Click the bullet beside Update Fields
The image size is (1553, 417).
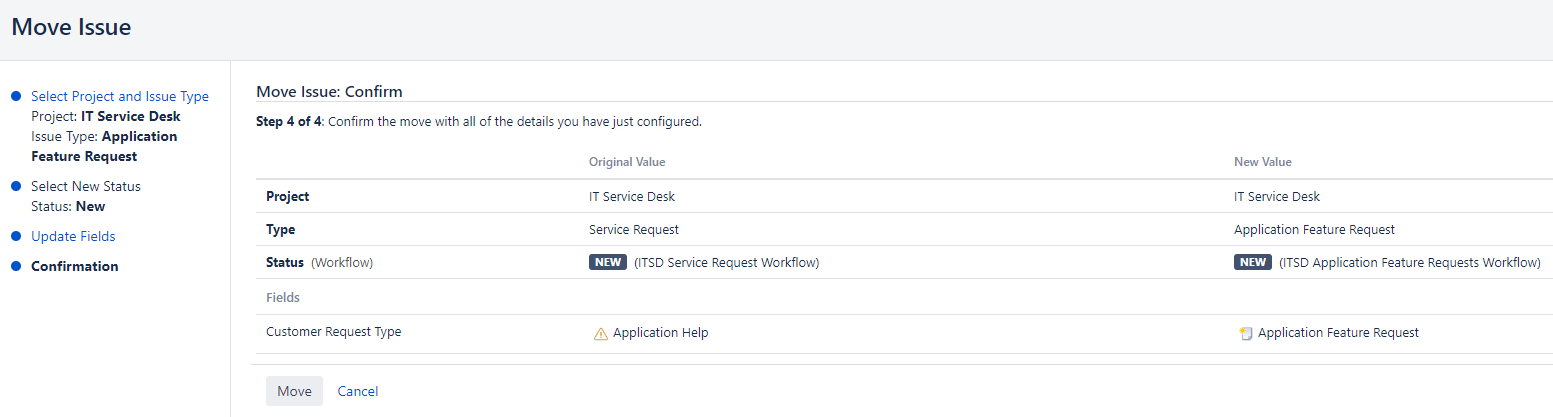(15, 237)
